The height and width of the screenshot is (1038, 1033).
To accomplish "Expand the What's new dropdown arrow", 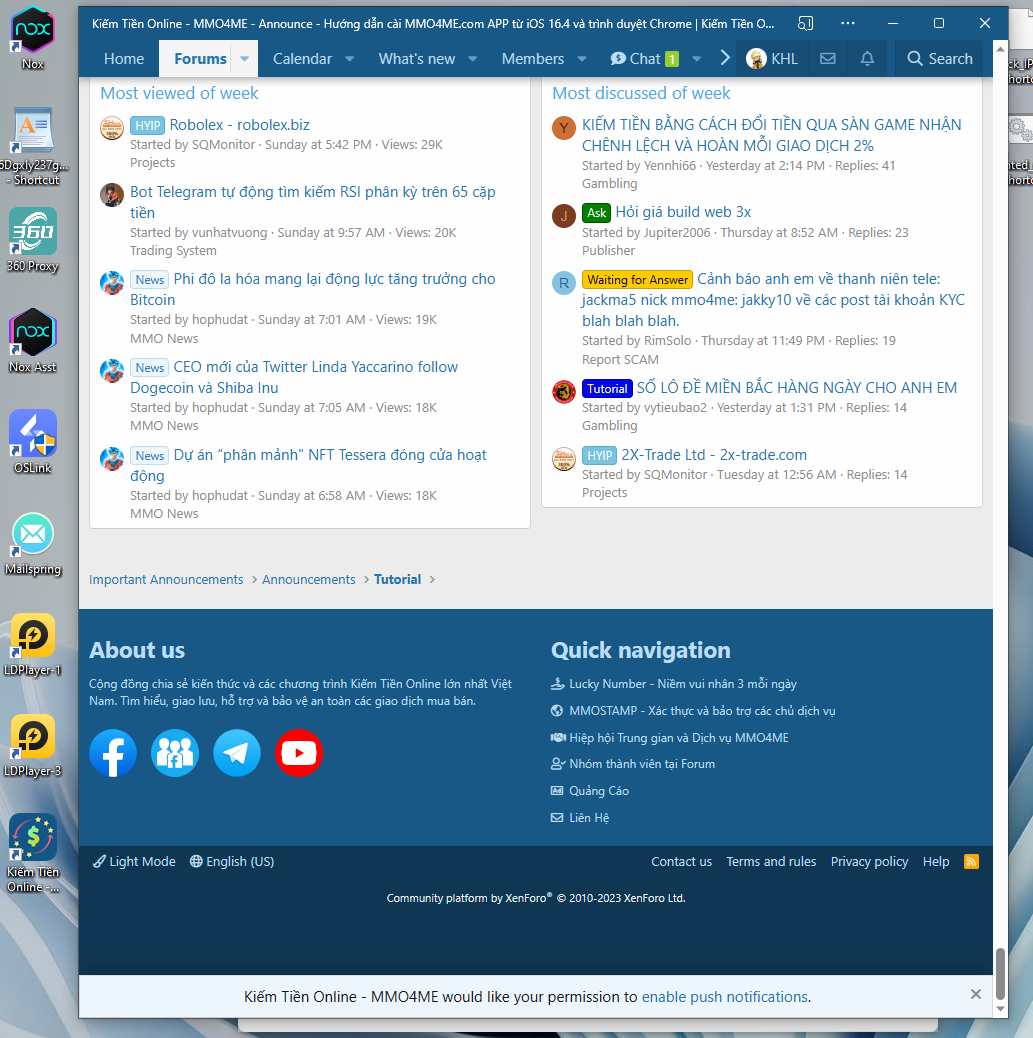I will pos(473,58).
